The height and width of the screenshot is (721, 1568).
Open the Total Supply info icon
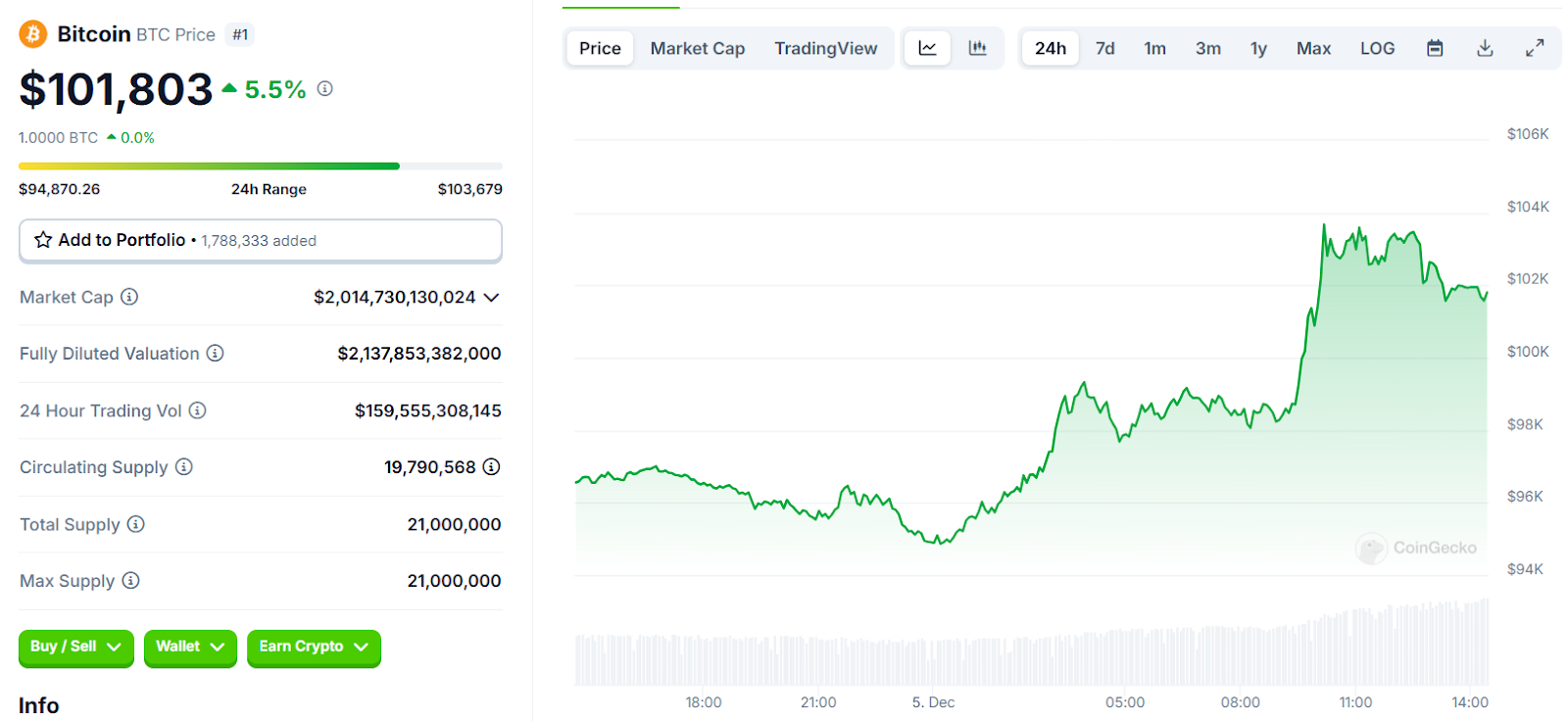pos(135,524)
